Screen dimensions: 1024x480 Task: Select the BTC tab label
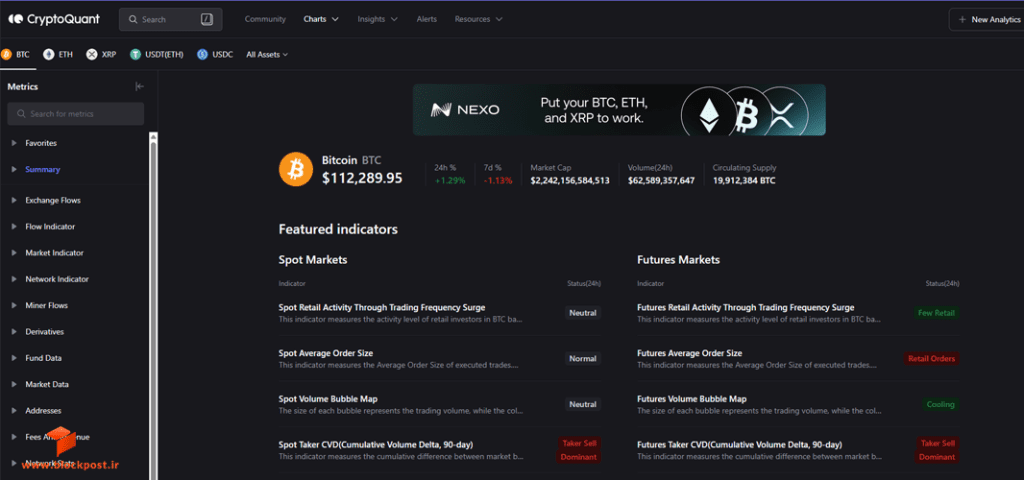tap(23, 55)
